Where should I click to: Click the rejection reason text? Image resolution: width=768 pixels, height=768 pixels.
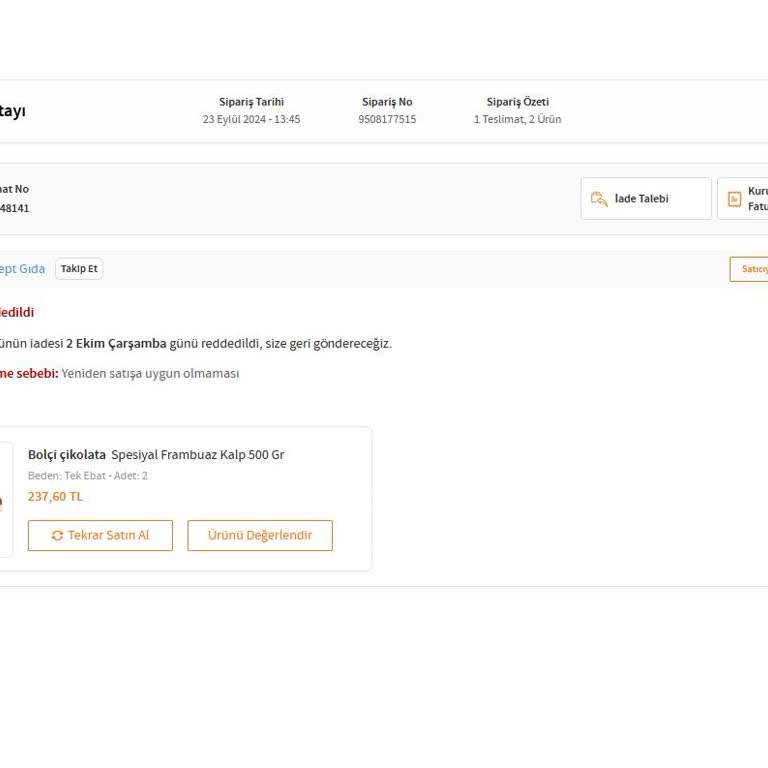(x=150, y=373)
